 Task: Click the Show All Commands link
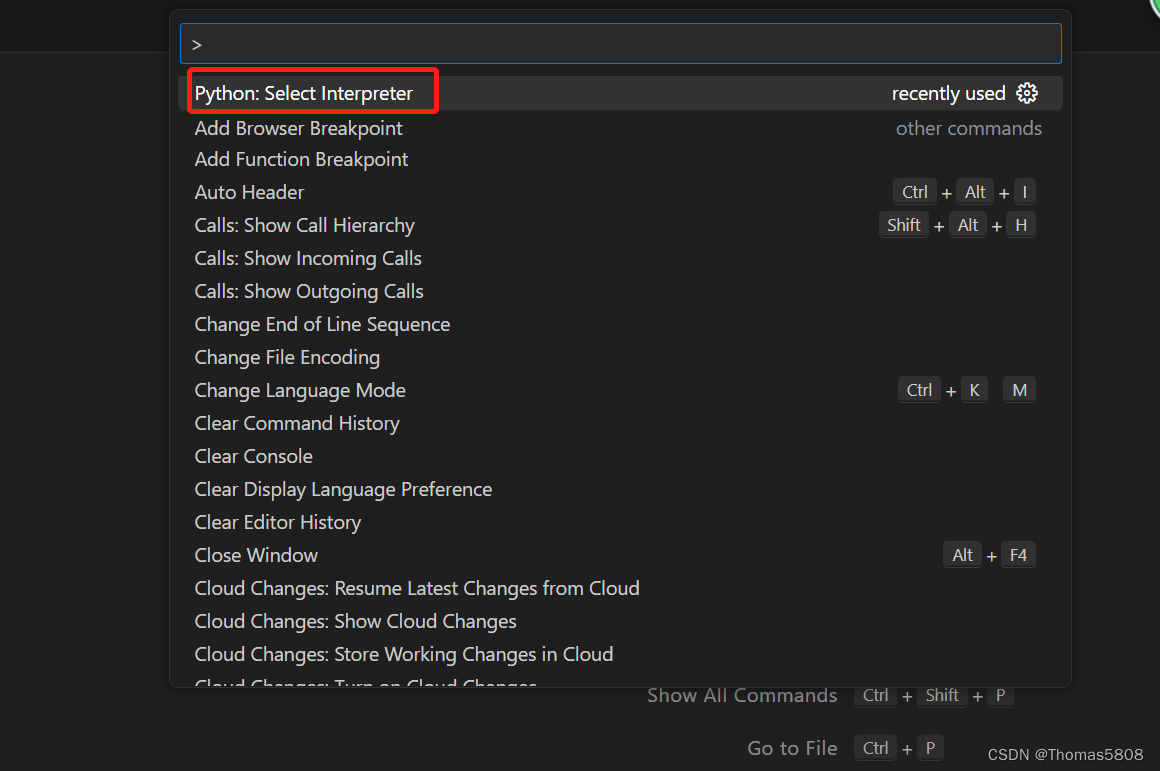tap(742, 695)
